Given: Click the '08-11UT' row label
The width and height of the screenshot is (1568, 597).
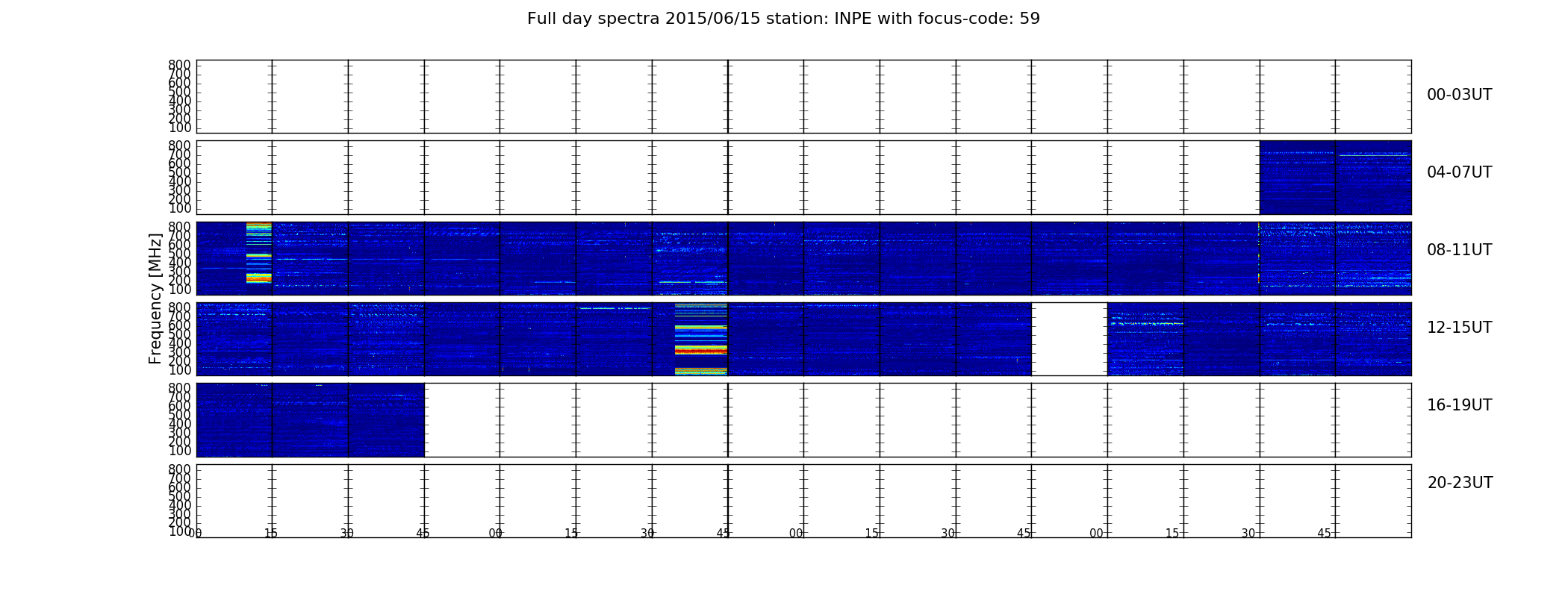Looking at the screenshot, I should (1459, 250).
